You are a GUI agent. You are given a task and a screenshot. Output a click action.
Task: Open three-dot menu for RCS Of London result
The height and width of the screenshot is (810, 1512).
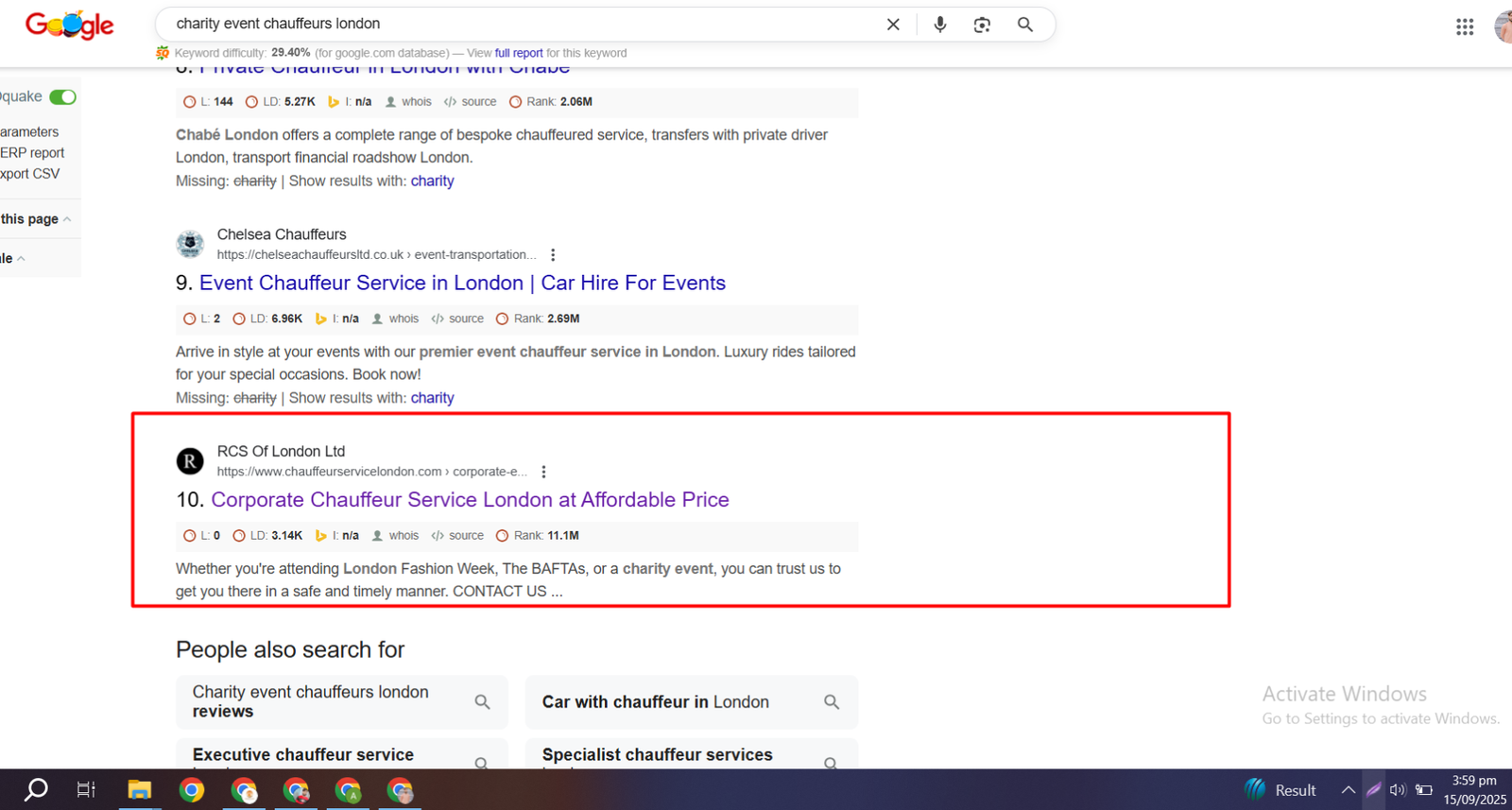(x=543, y=472)
